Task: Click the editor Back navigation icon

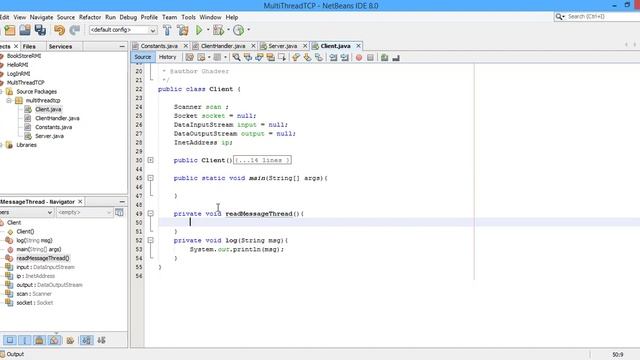Action: (x=201, y=58)
